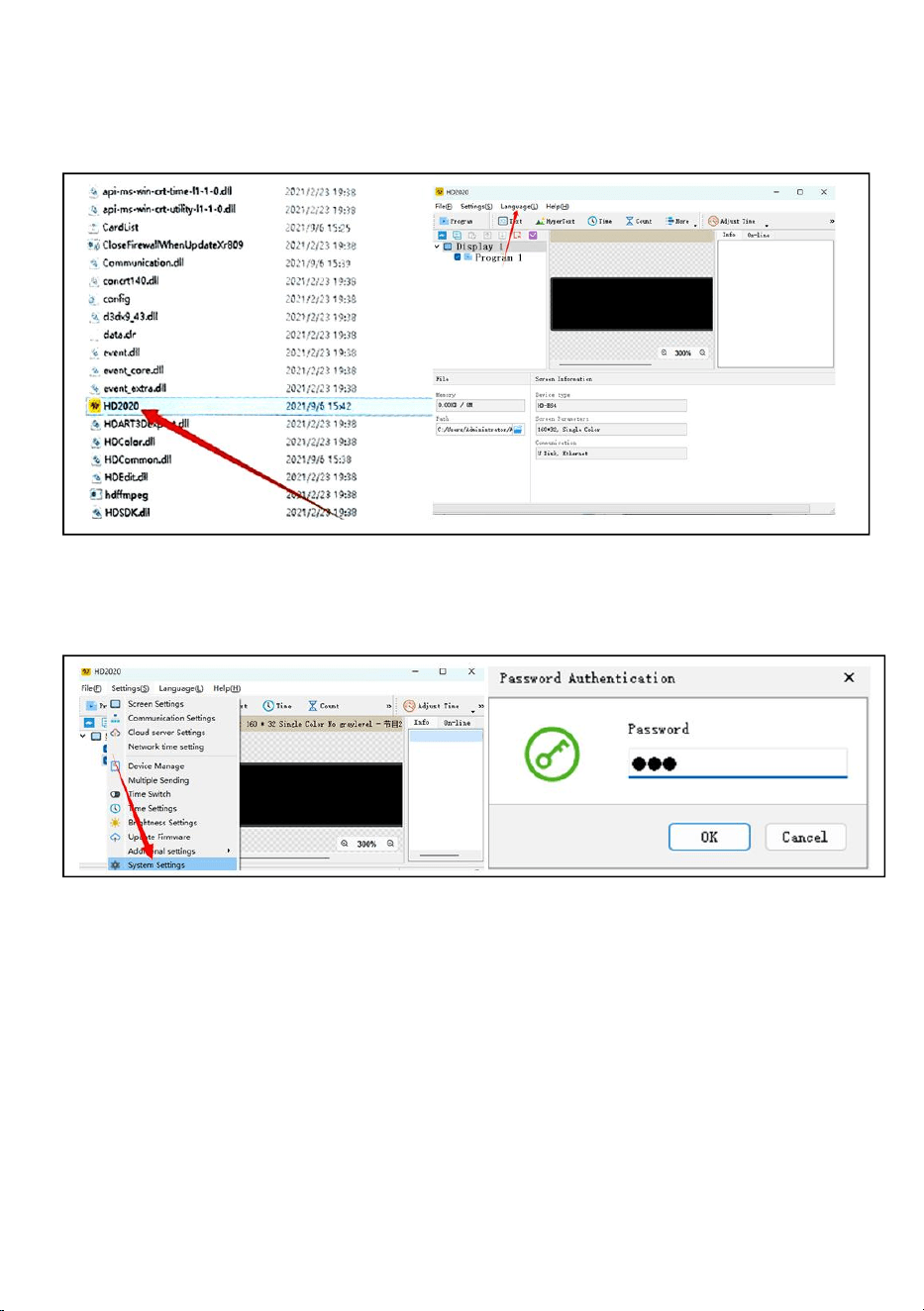Select Network time setting menu entry
Image resolution: width=924 pixels, height=1311 pixels.
tap(165, 747)
